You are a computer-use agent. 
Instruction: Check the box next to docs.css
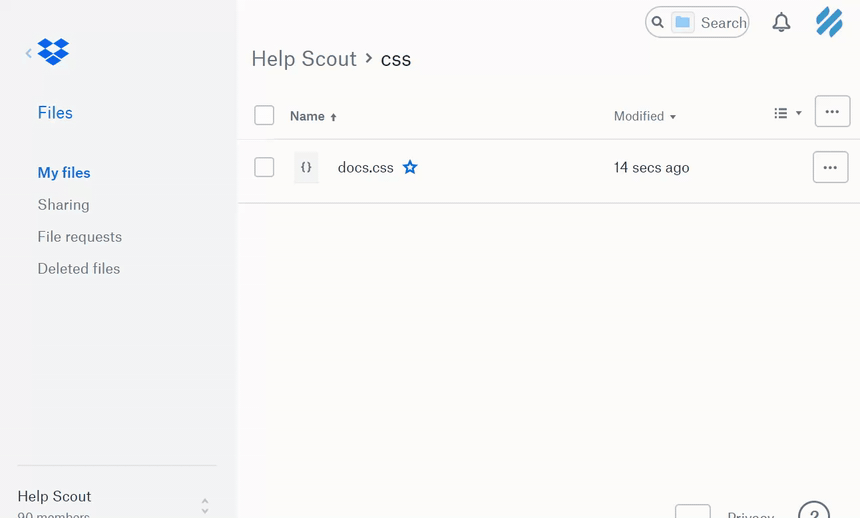pos(264,168)
